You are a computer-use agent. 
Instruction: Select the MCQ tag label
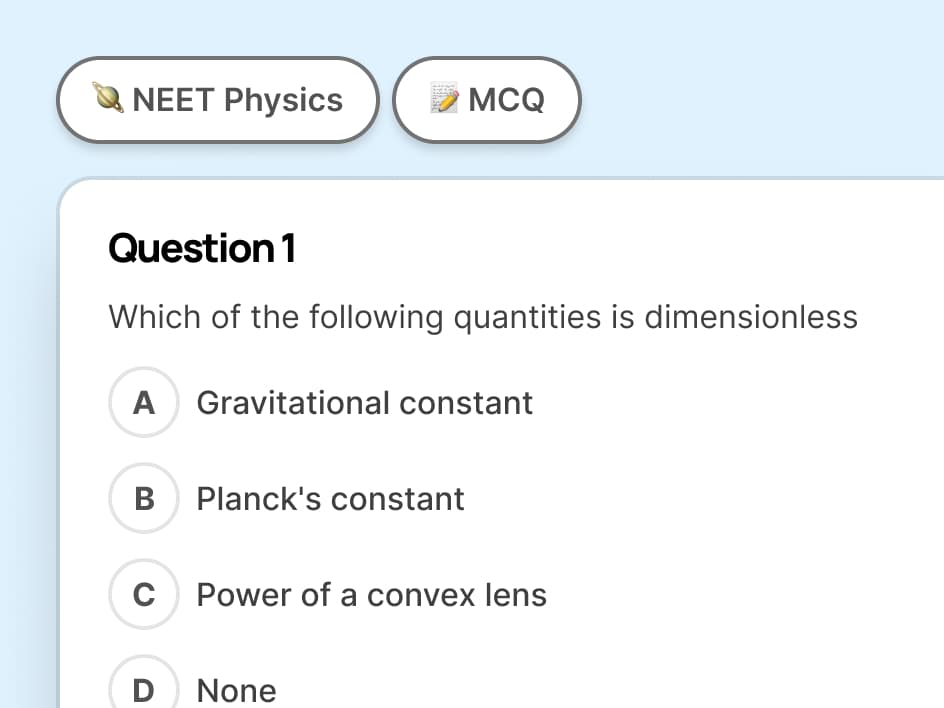[x=487, y=100]
